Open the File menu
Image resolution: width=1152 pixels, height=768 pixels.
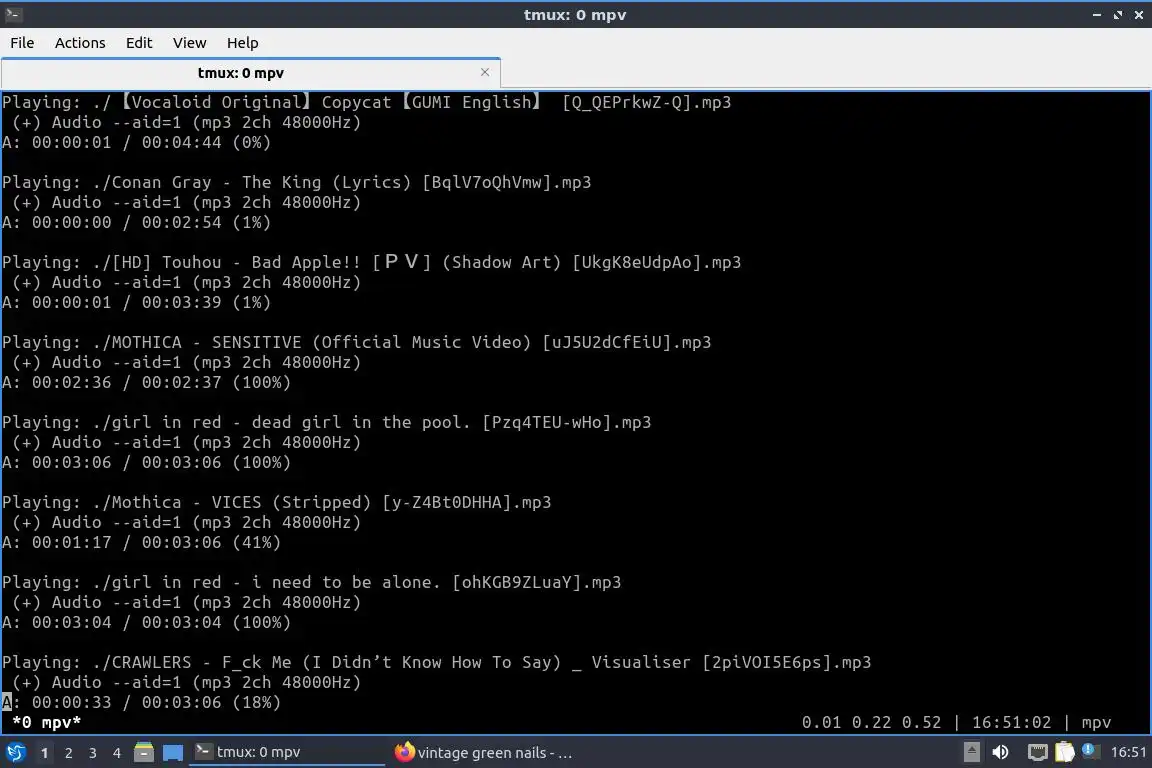point(22,43)
